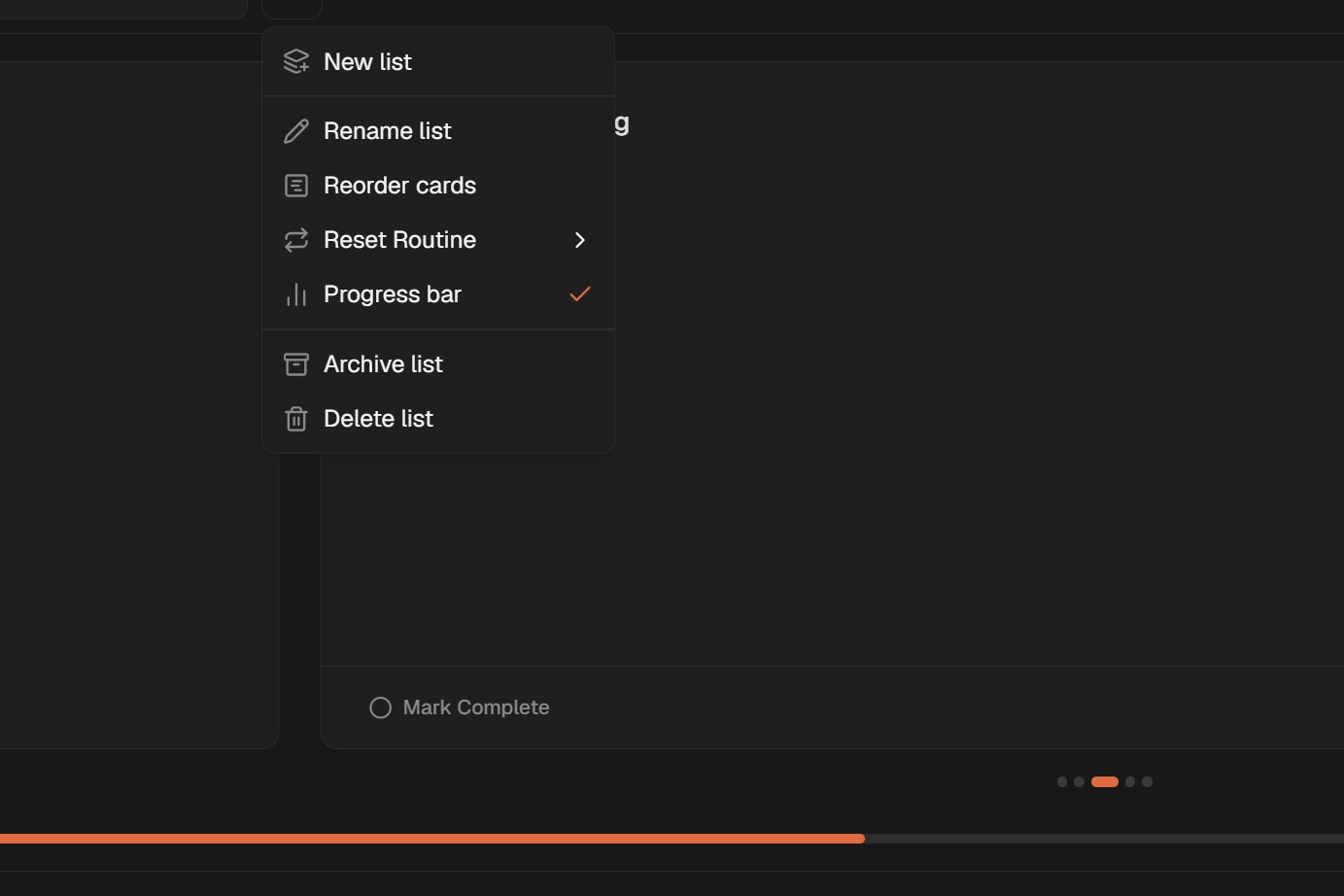Click the orange progress bar track
This screenshot has width=1344, height=896.
click(432, 839)
